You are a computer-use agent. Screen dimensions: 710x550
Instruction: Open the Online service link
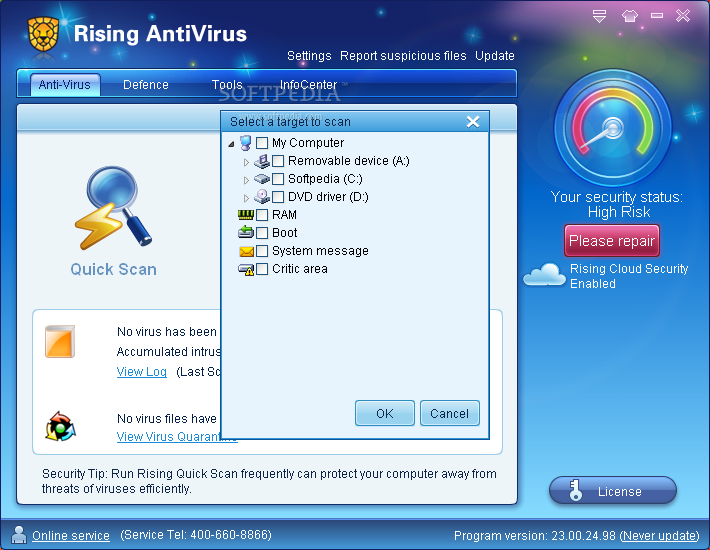[x=71, y=536]
